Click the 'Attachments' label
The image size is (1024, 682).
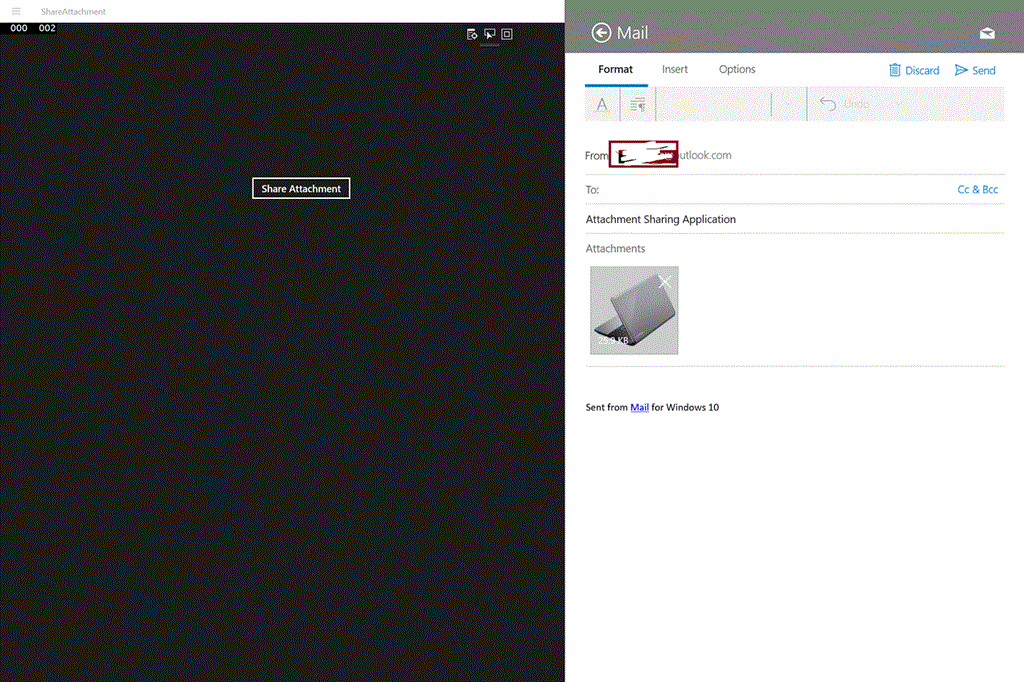point(615,248)
